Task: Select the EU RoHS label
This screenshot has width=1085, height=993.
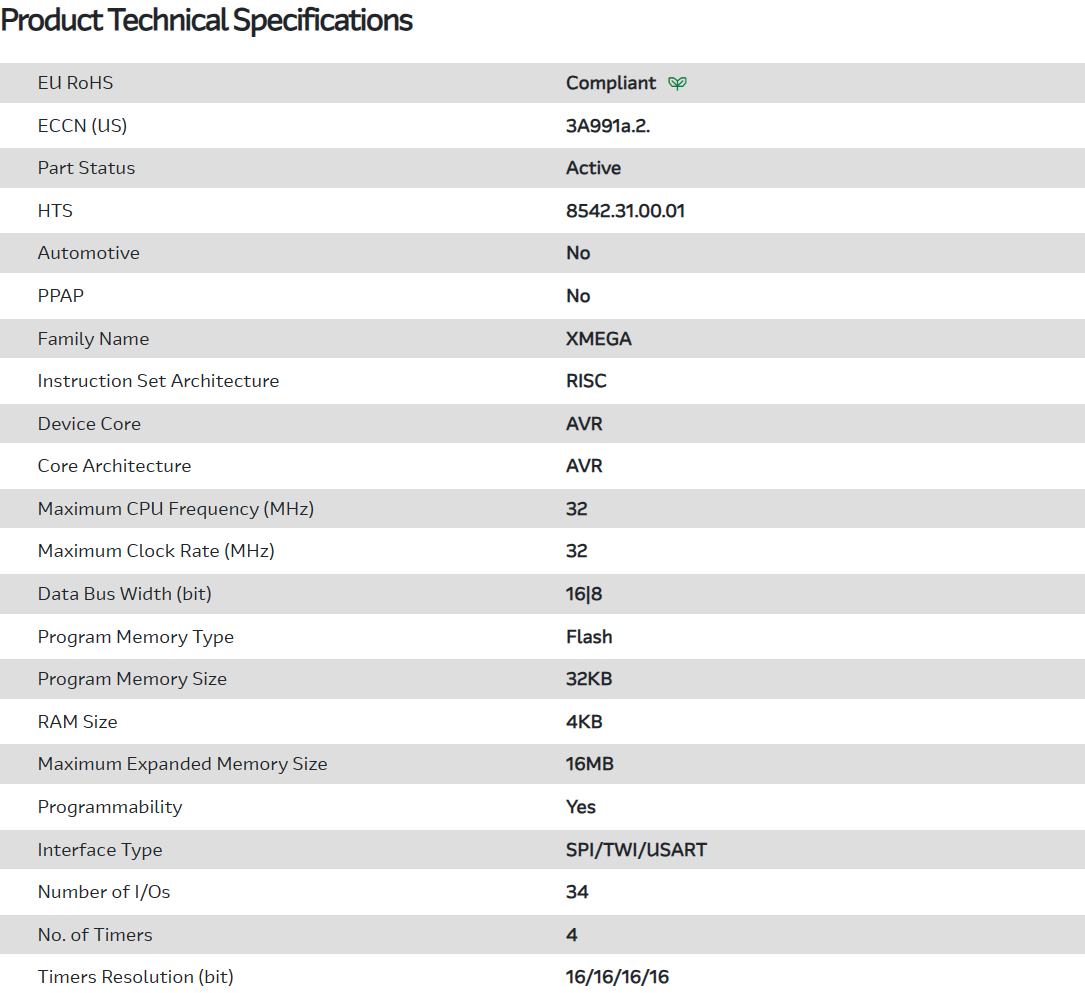Action: click(75, 83)
